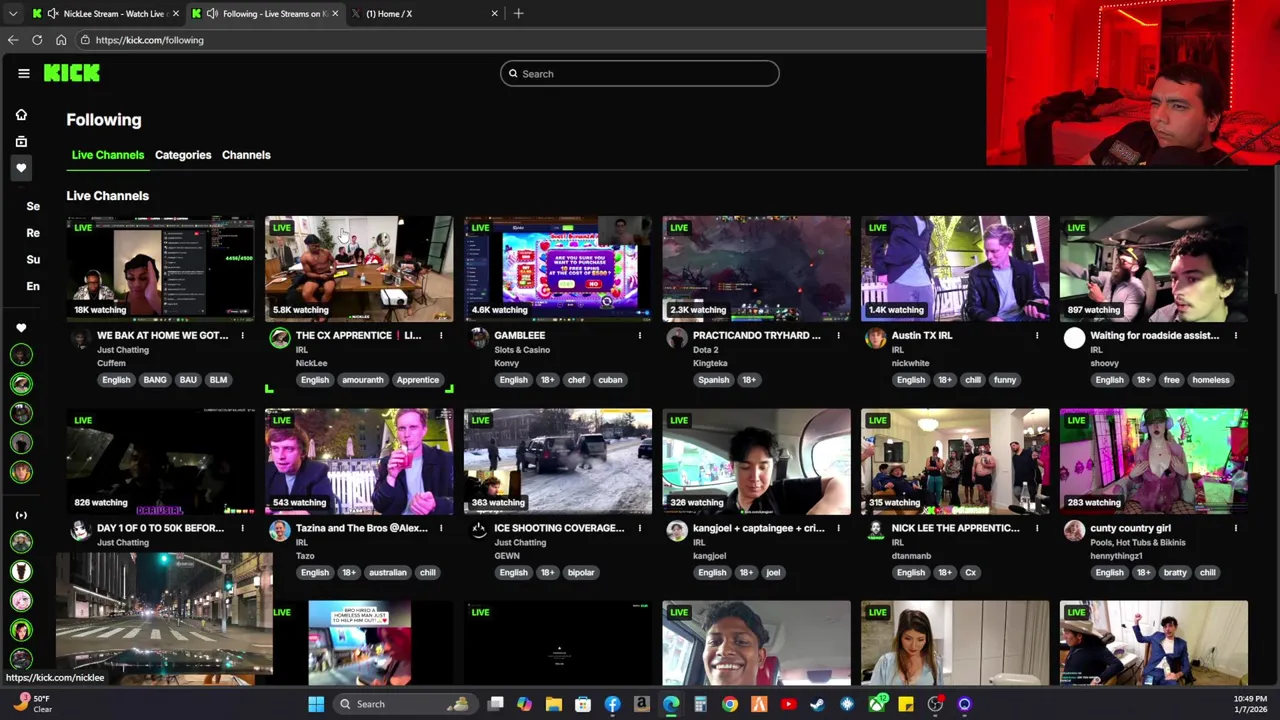The width and height of the screenshot is (1280, 720).
Task: Open the tab list dropdown arrow in browser
Action: (12, 14)
